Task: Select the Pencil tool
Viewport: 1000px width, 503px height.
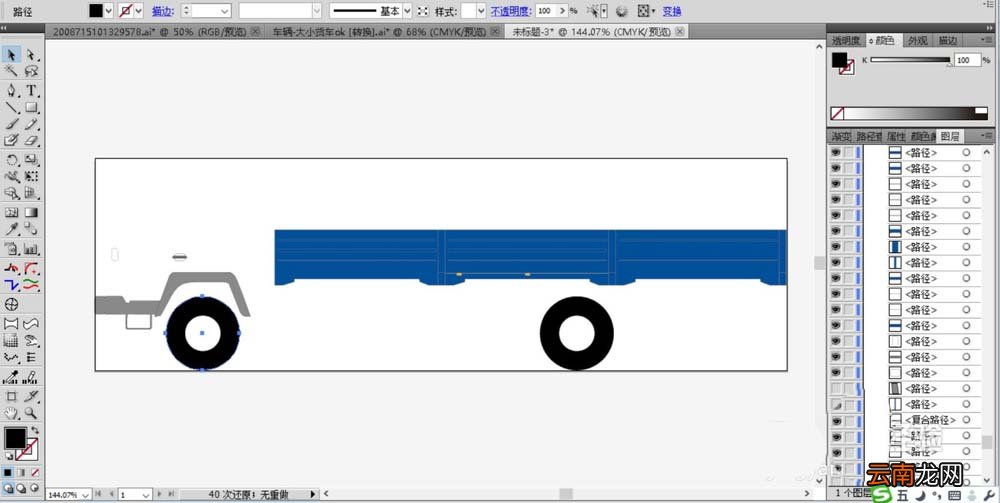Action: tap(31, 124)
